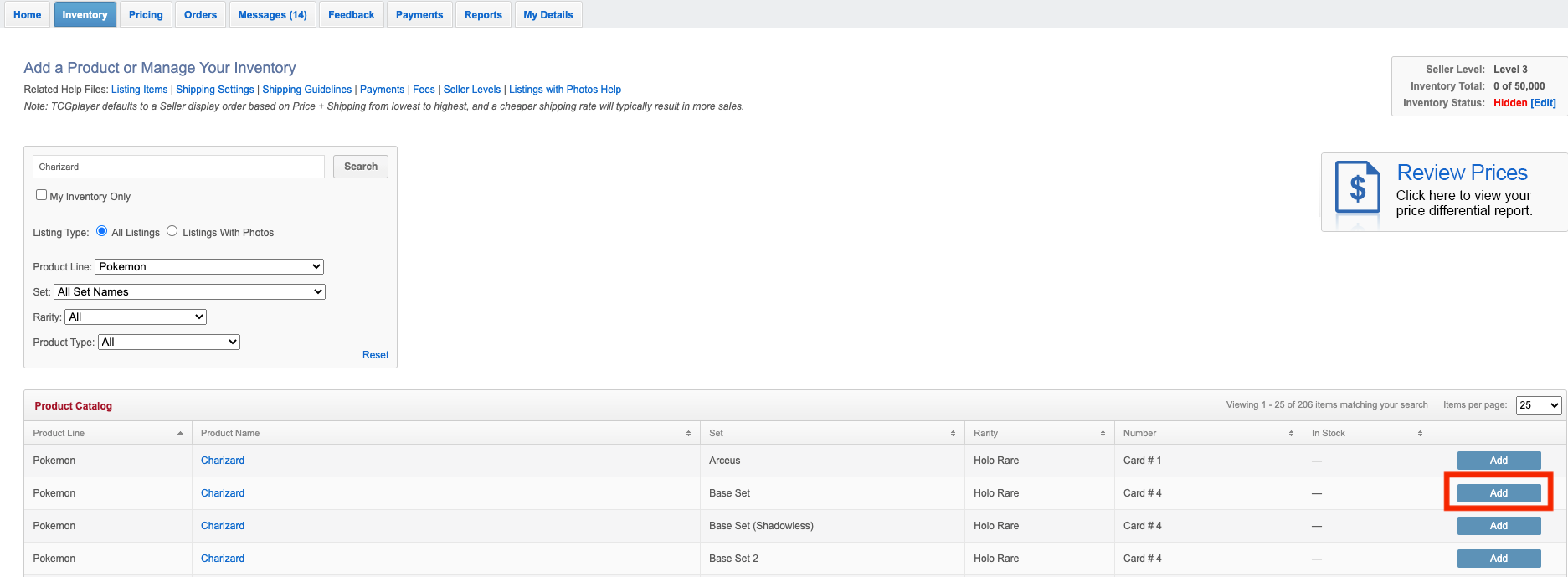Open the Shipping Settings help link
Viewport: 1568px width, 577px height.
(x=215, y=90)
